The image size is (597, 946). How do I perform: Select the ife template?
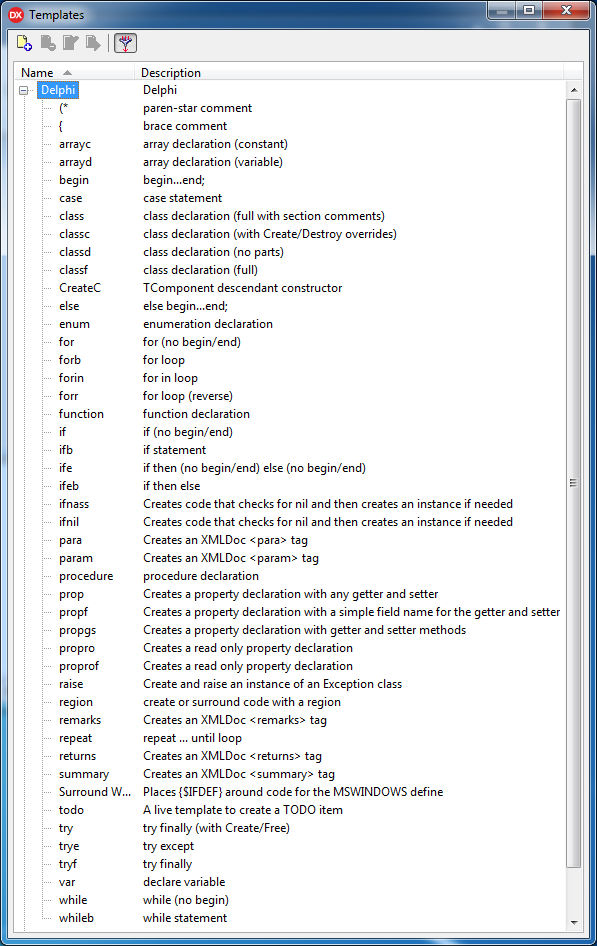tap(65, 468)
